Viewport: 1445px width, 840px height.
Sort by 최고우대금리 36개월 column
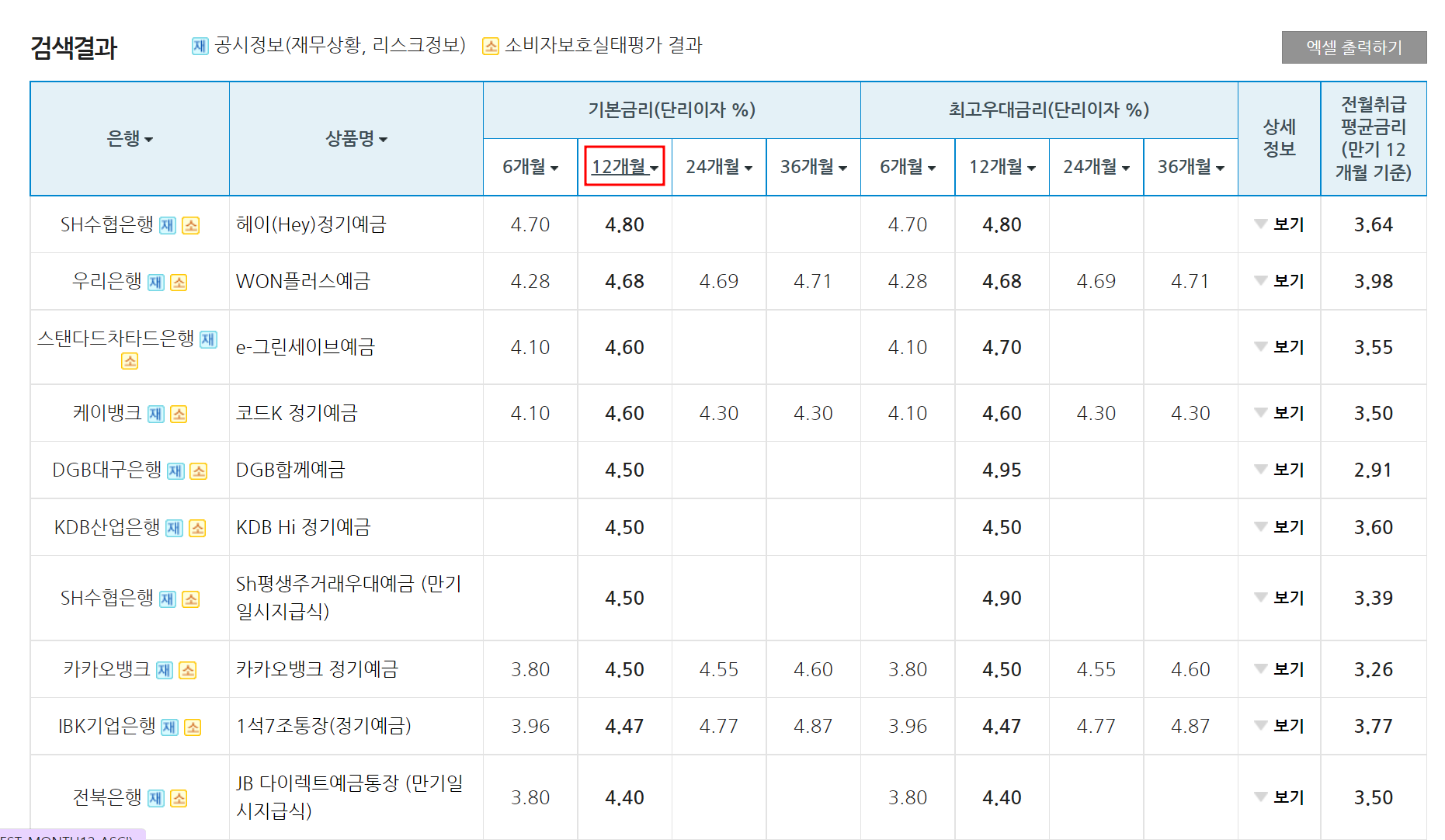[x=1190, y=167]
